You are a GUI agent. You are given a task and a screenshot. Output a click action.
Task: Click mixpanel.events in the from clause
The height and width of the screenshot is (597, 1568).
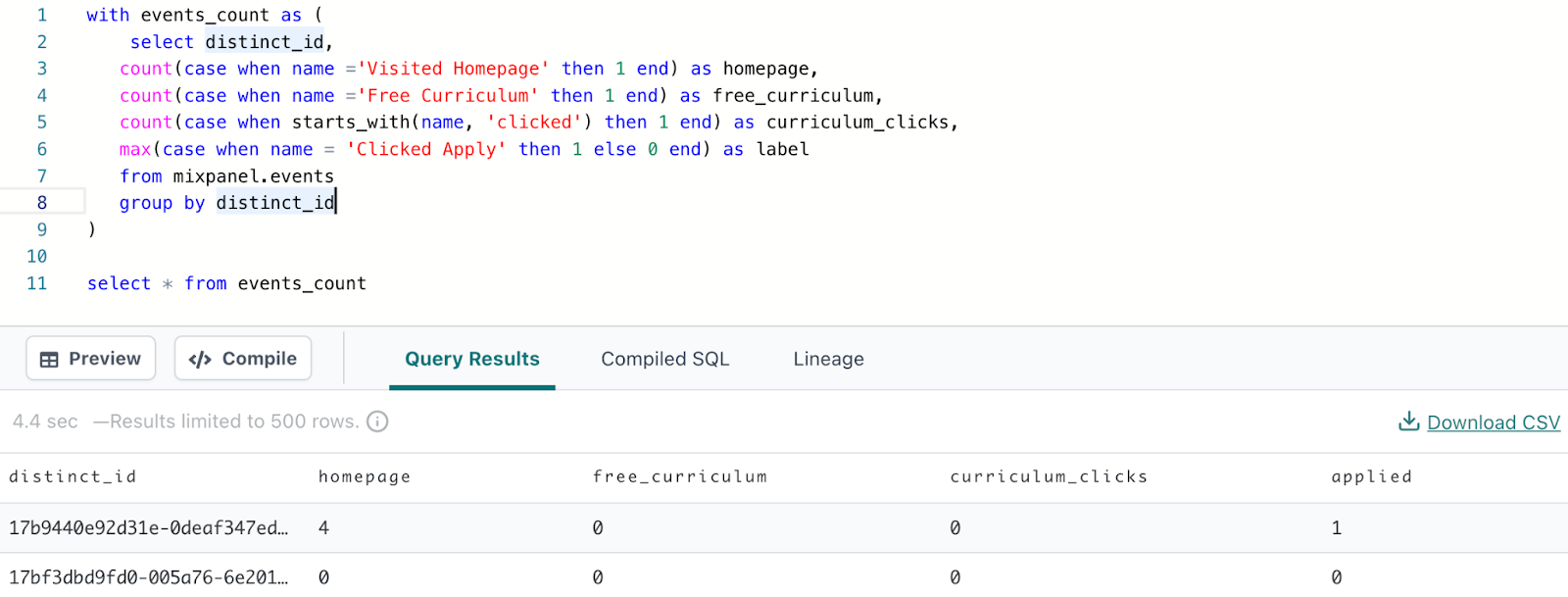254,175
